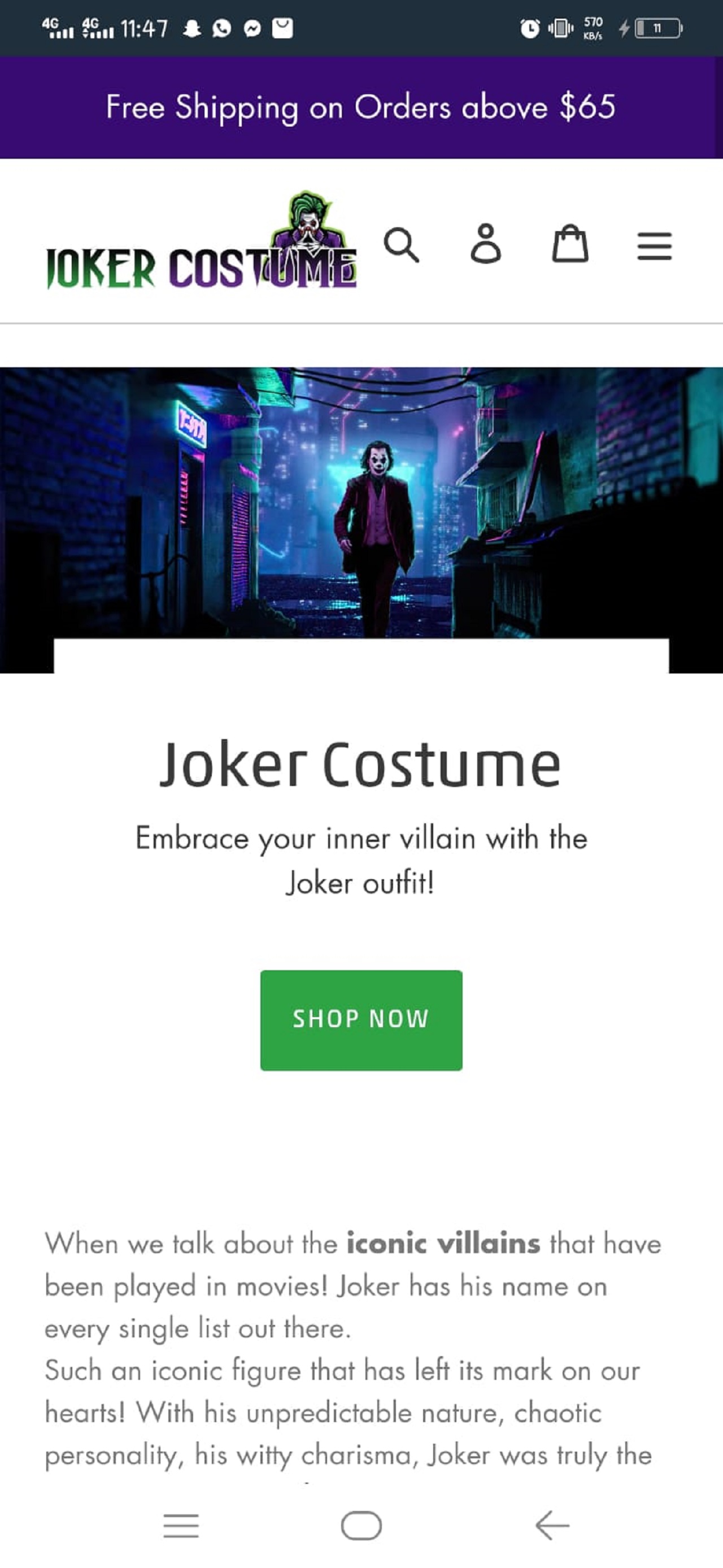Open Android recent apps menu

[181, 1526]
